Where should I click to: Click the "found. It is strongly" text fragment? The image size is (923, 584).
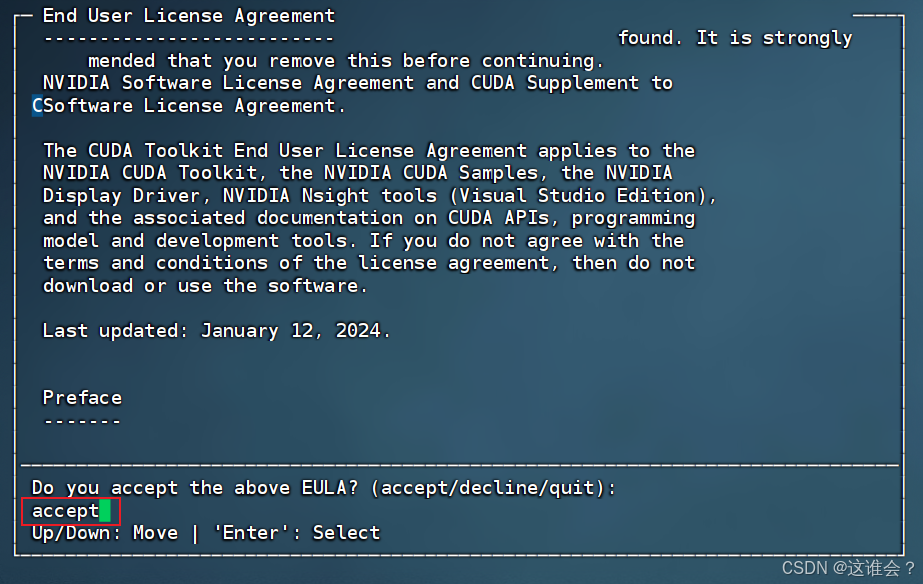tap(735, 38)
